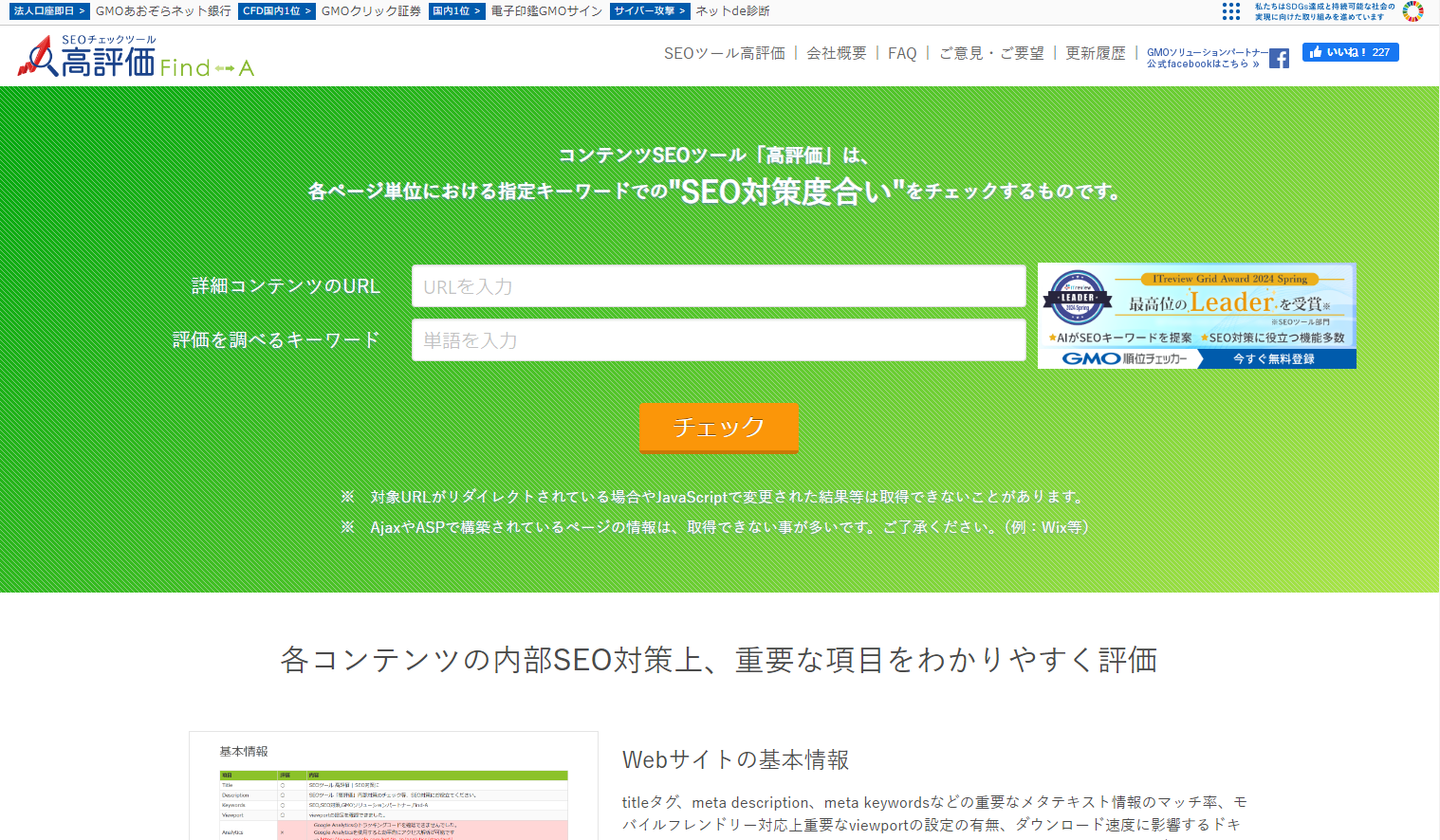Open GMOあおぞらネット銀行 link
Image resolution: width=1440 pixels, height=840 pixels.
point(163,11)
